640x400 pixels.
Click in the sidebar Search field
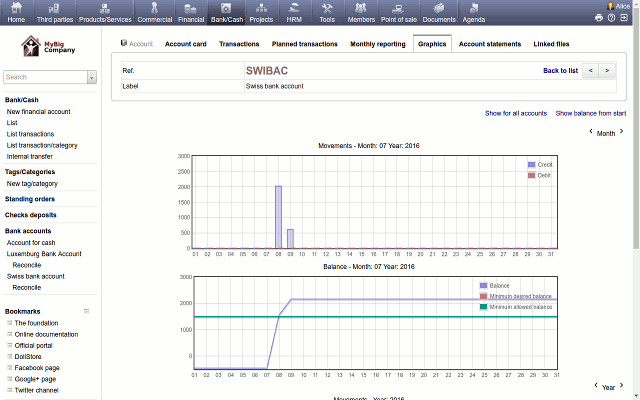click(44, 77)
